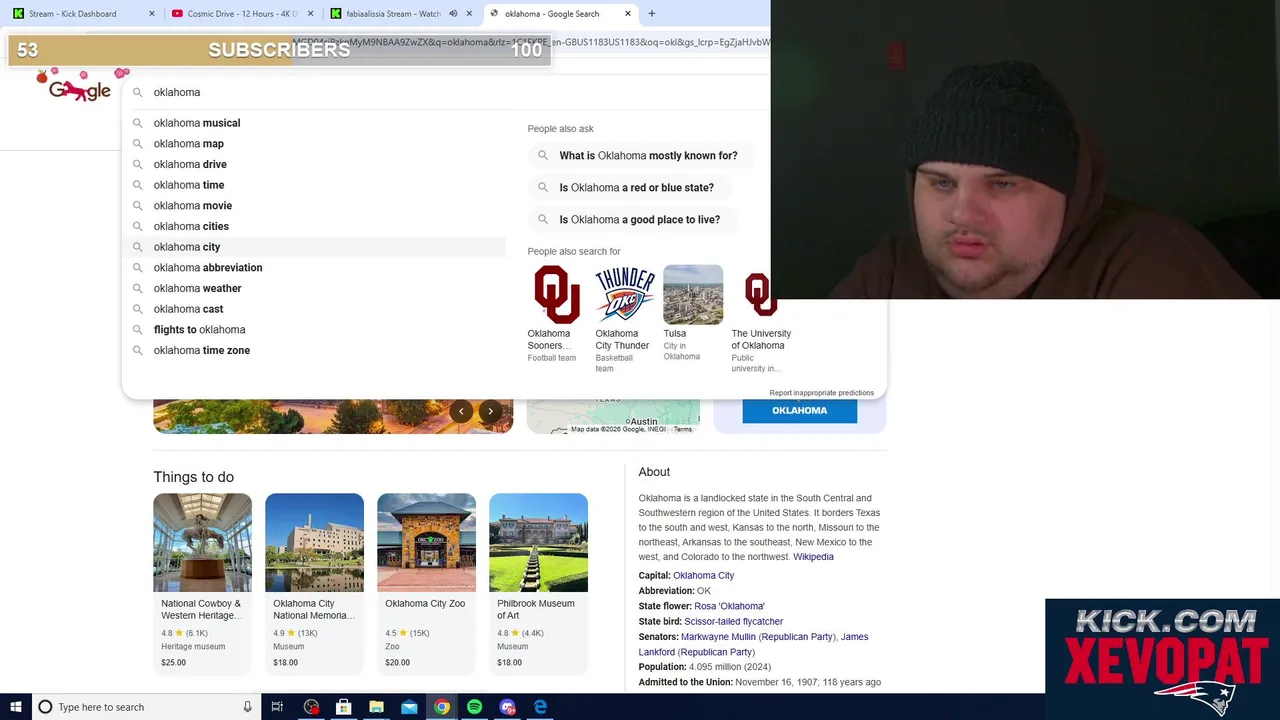
Task: Click the blue OKLAHOMA button
Action: point(799,410)
